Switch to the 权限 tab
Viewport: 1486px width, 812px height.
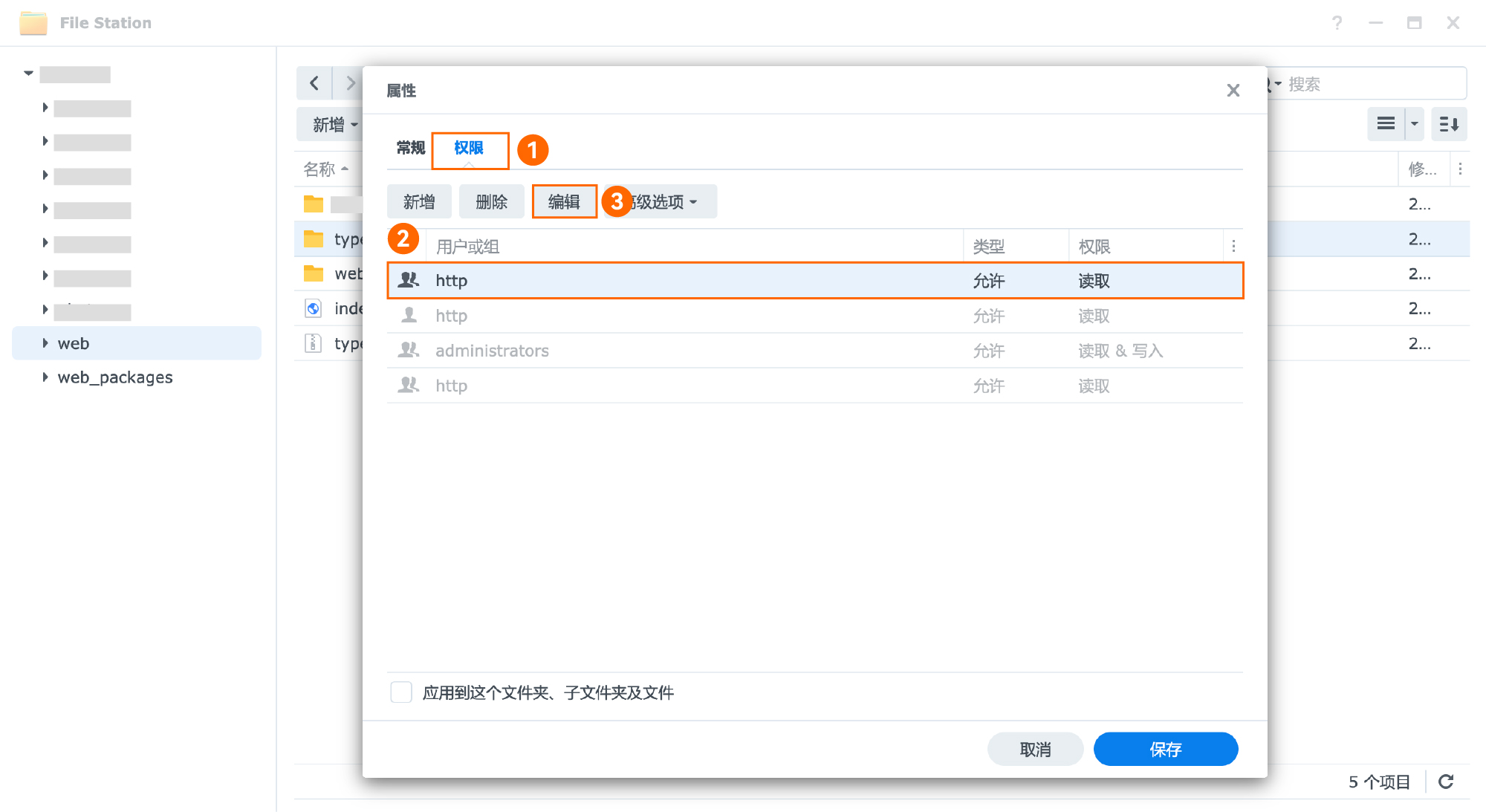pyautogui.click(x=469, y=148)
